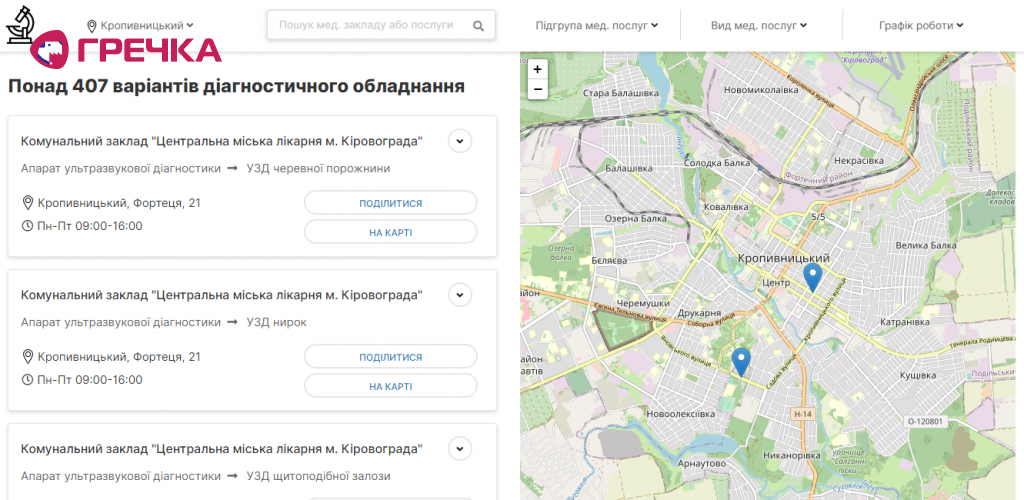Click hours 'Пн-Пт 09:00-16:00' in УЗД нирок card
This screenshot has width=1024, height=500.
click(x=89, y=380)
